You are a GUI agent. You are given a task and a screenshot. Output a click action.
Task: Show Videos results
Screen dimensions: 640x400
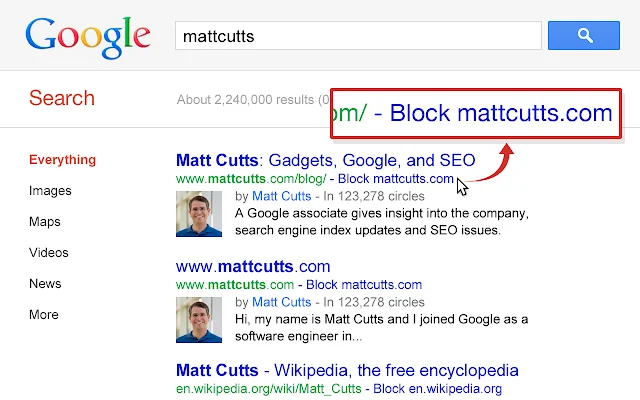click(49, 253)
